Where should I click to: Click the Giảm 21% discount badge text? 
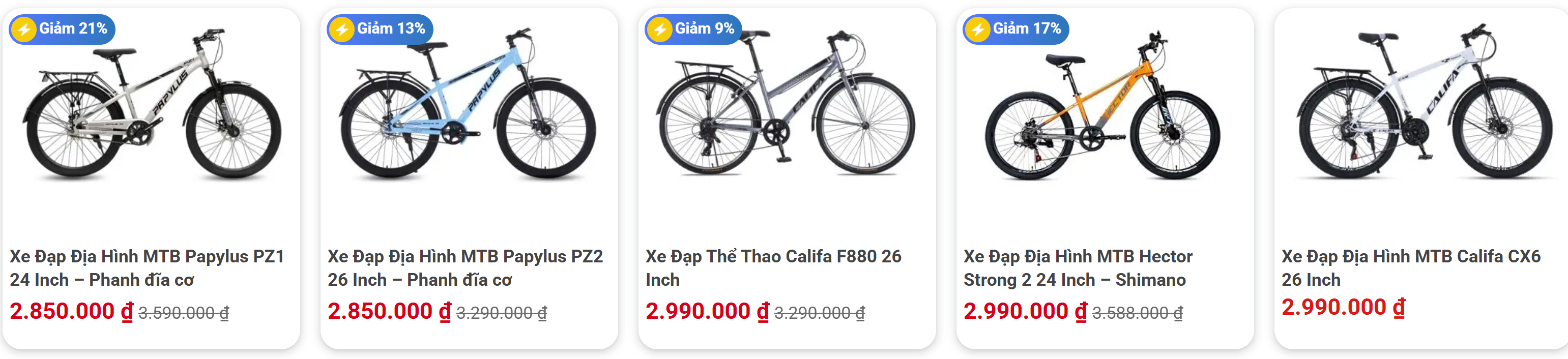point(73,28)
